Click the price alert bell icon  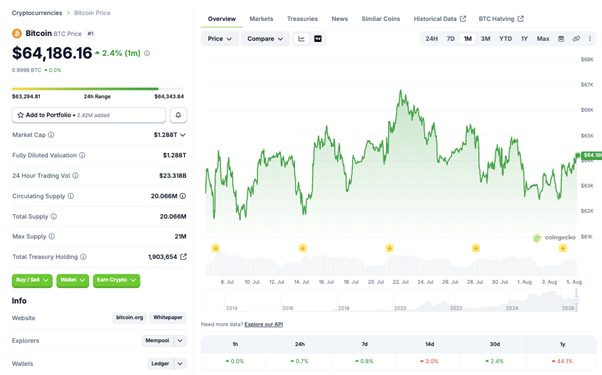178,115
